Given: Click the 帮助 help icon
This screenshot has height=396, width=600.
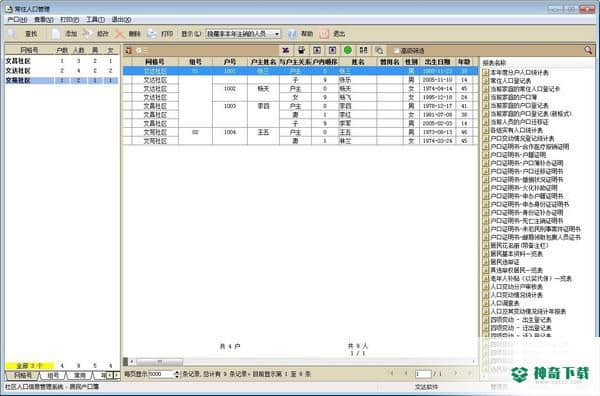Looking at the screenshot, I should pyautogui.click(x=292, y=34).
